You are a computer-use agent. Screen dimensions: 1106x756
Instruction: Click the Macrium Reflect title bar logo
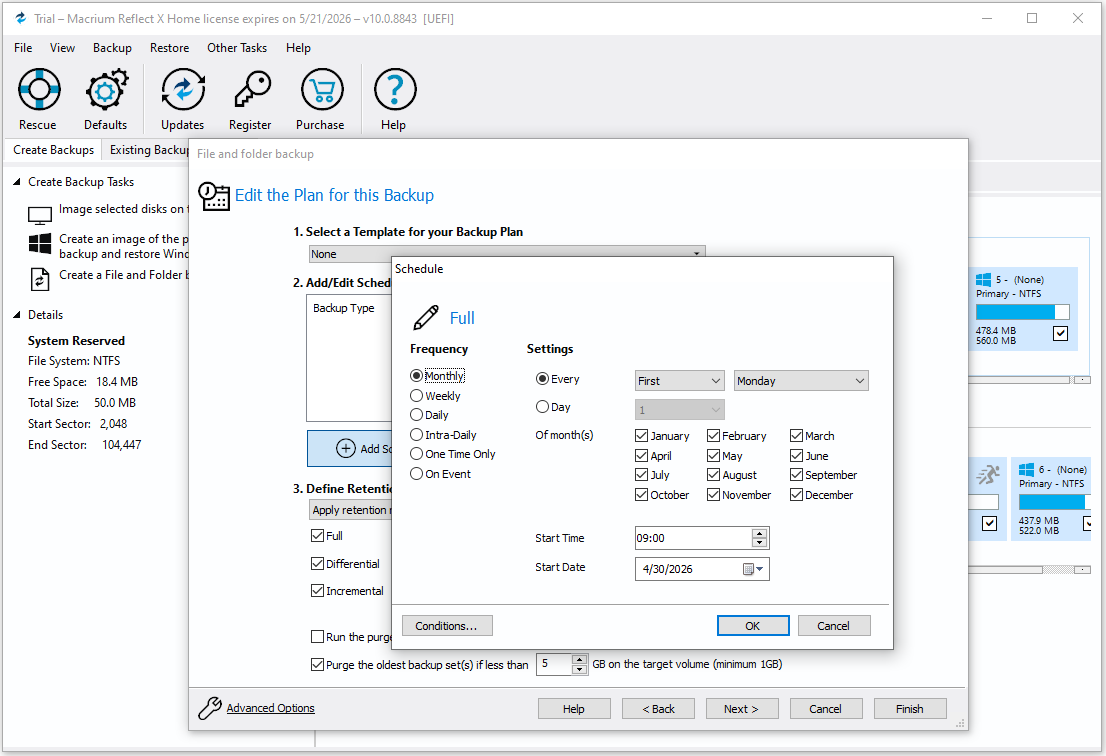click(x=21, y=18)
